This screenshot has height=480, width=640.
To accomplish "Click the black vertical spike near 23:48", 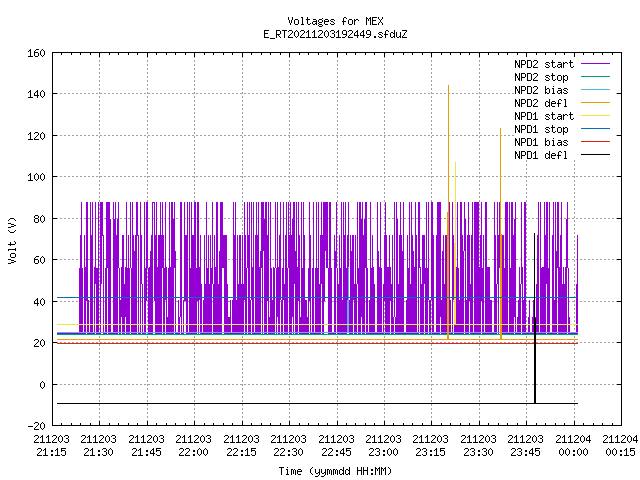I will click(535, 318).
